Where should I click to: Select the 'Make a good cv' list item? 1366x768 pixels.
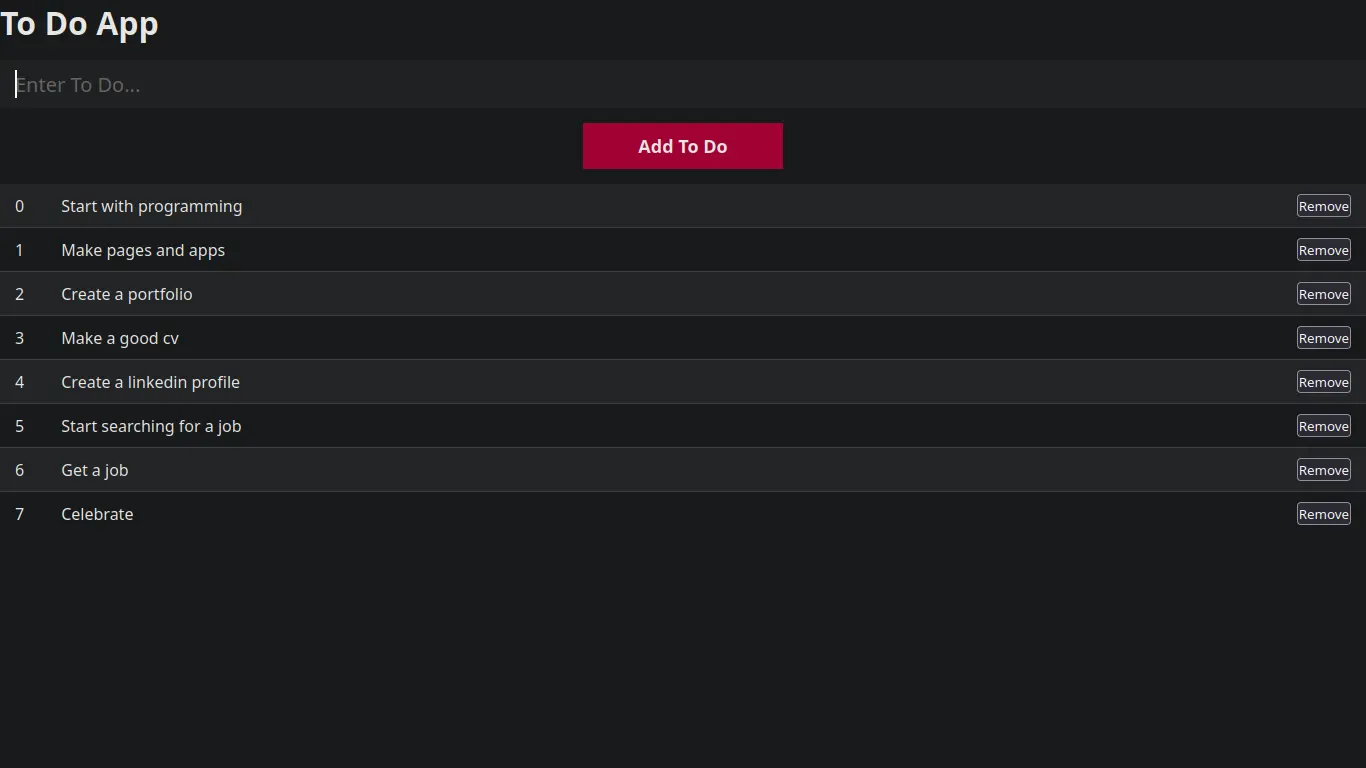click(120, 338)
